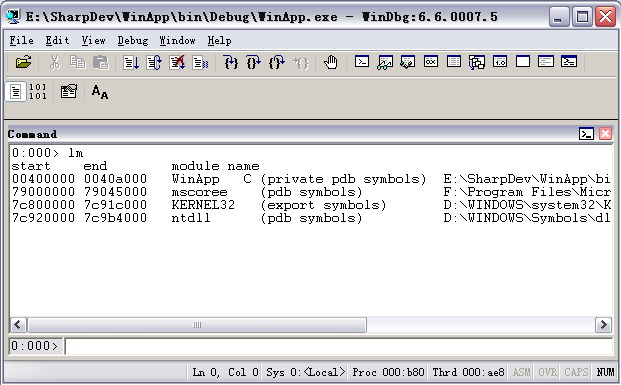Viewport: 621px width, 385px height.
Task: Open the Debug menu
Action: (x=133, y=40)
